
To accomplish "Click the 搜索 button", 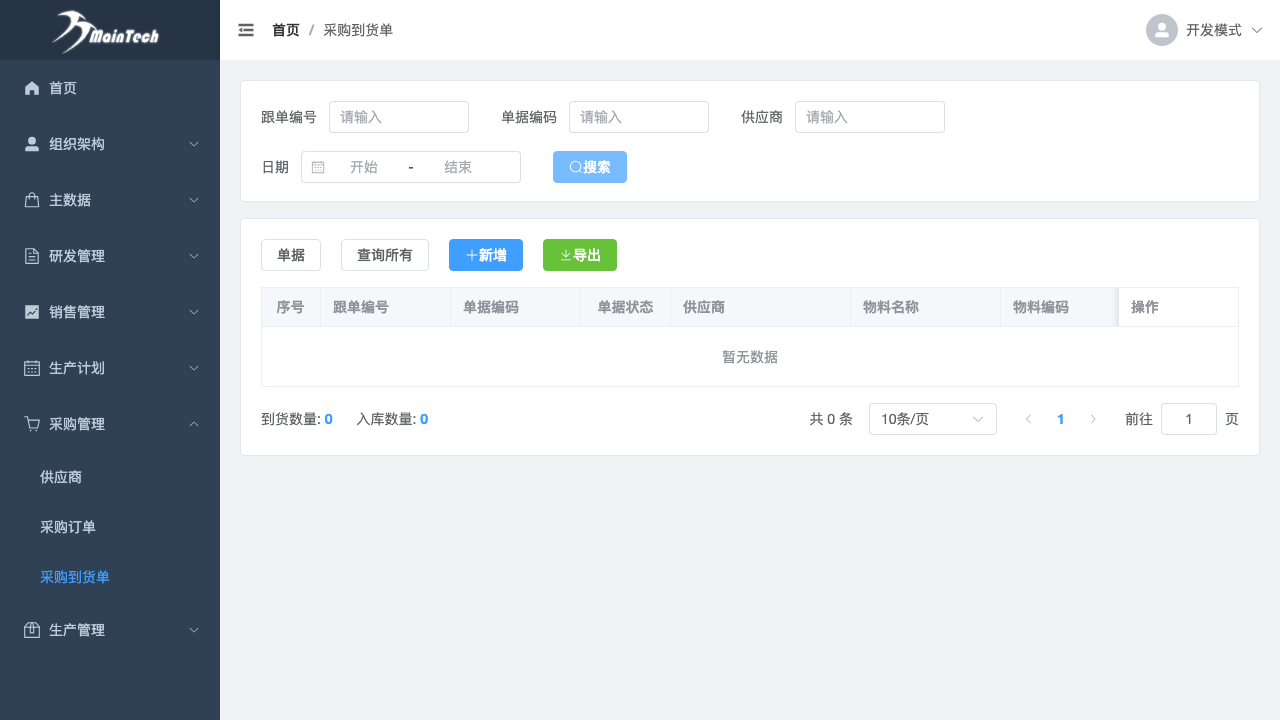I will pyautogui.click(x=589, y=167).
